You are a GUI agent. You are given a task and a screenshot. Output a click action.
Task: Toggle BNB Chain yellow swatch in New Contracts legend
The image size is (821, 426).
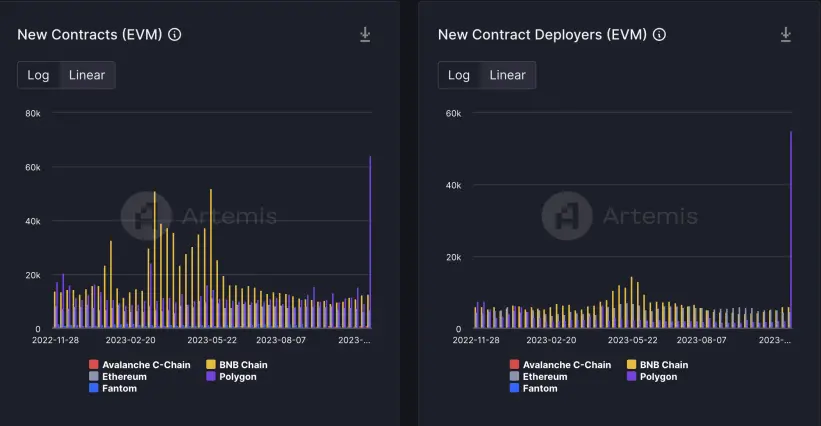point(210,364)
